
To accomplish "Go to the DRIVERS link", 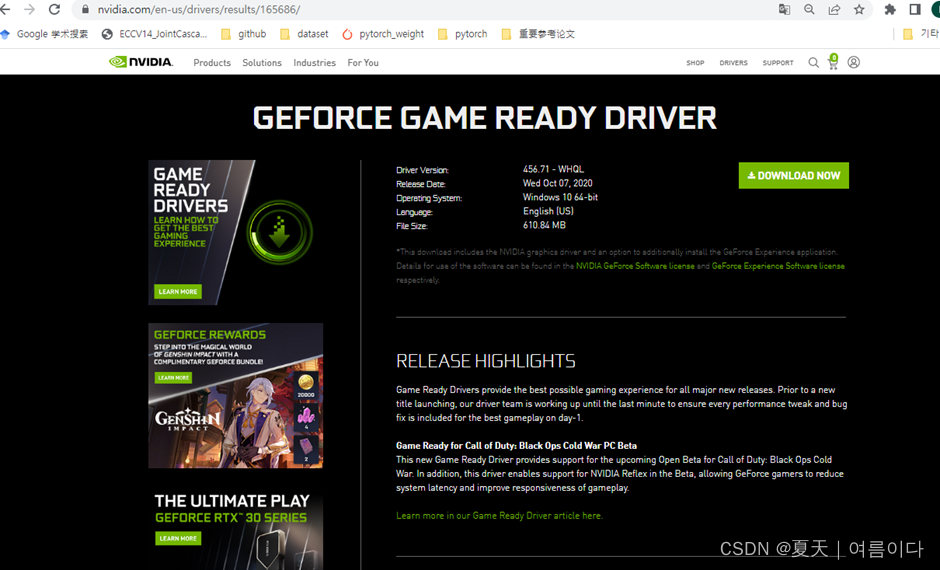I will click(734, 62).
